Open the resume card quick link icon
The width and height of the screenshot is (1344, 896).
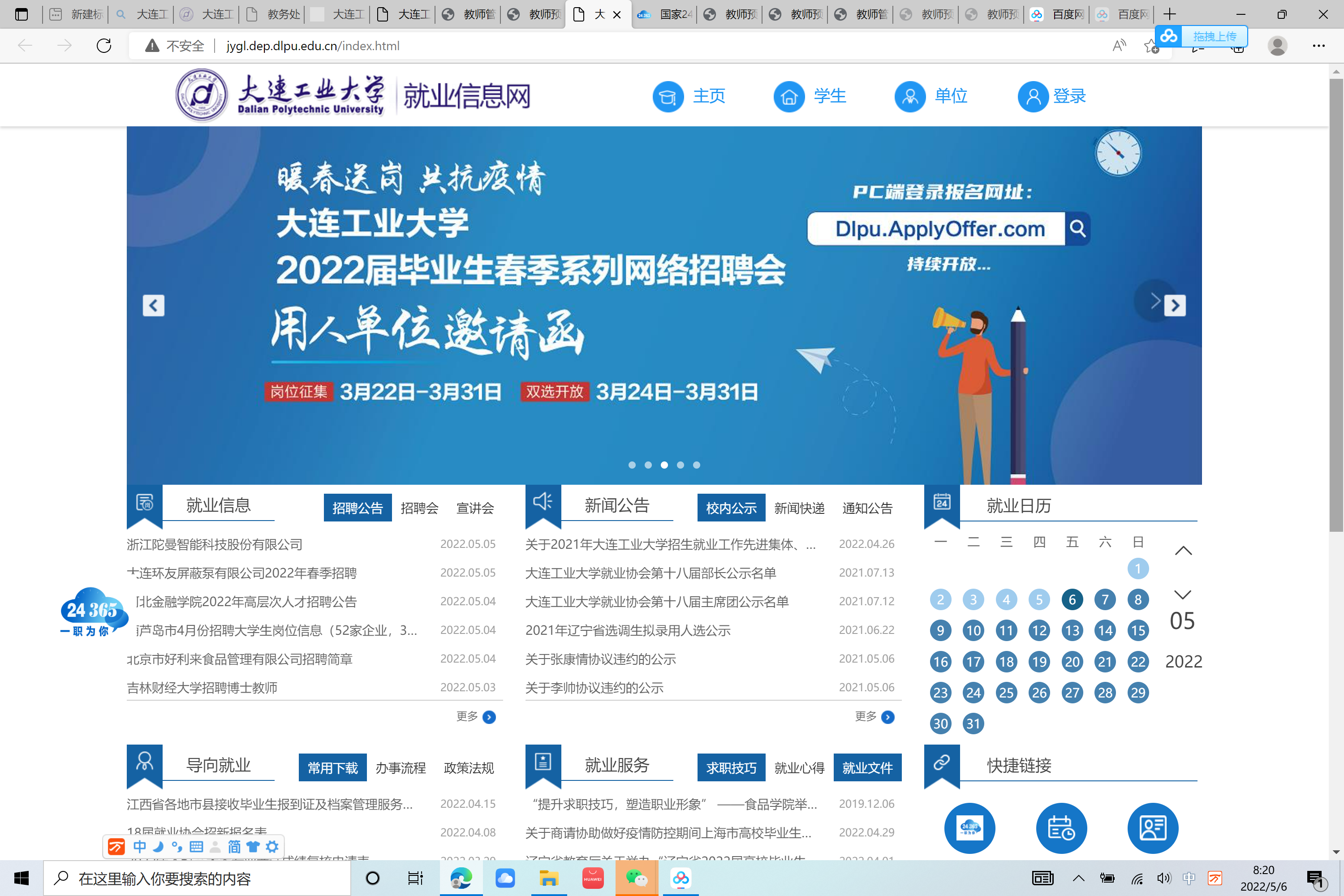click(x=1153, y=828)
